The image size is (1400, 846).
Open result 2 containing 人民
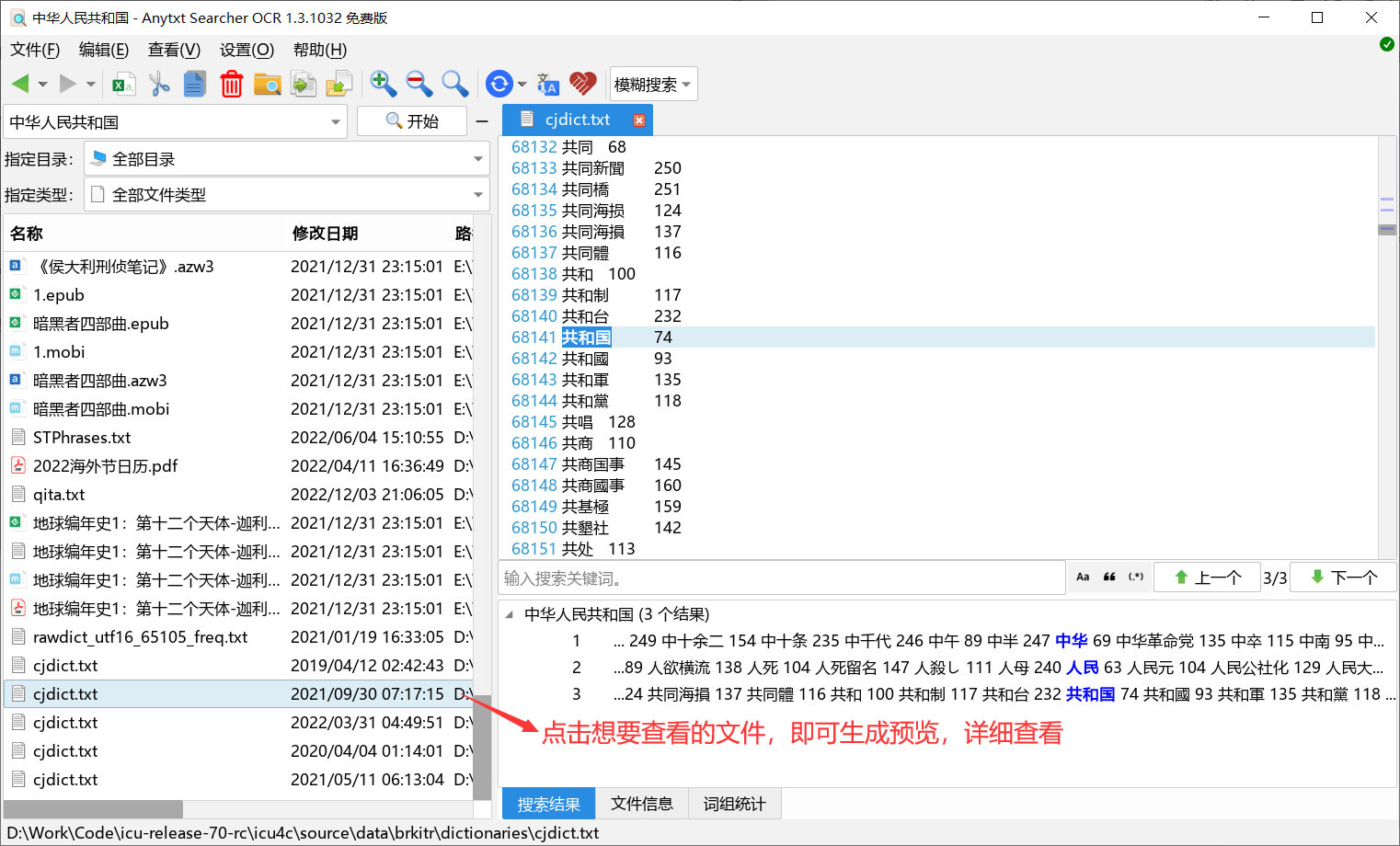pos(947,668)
